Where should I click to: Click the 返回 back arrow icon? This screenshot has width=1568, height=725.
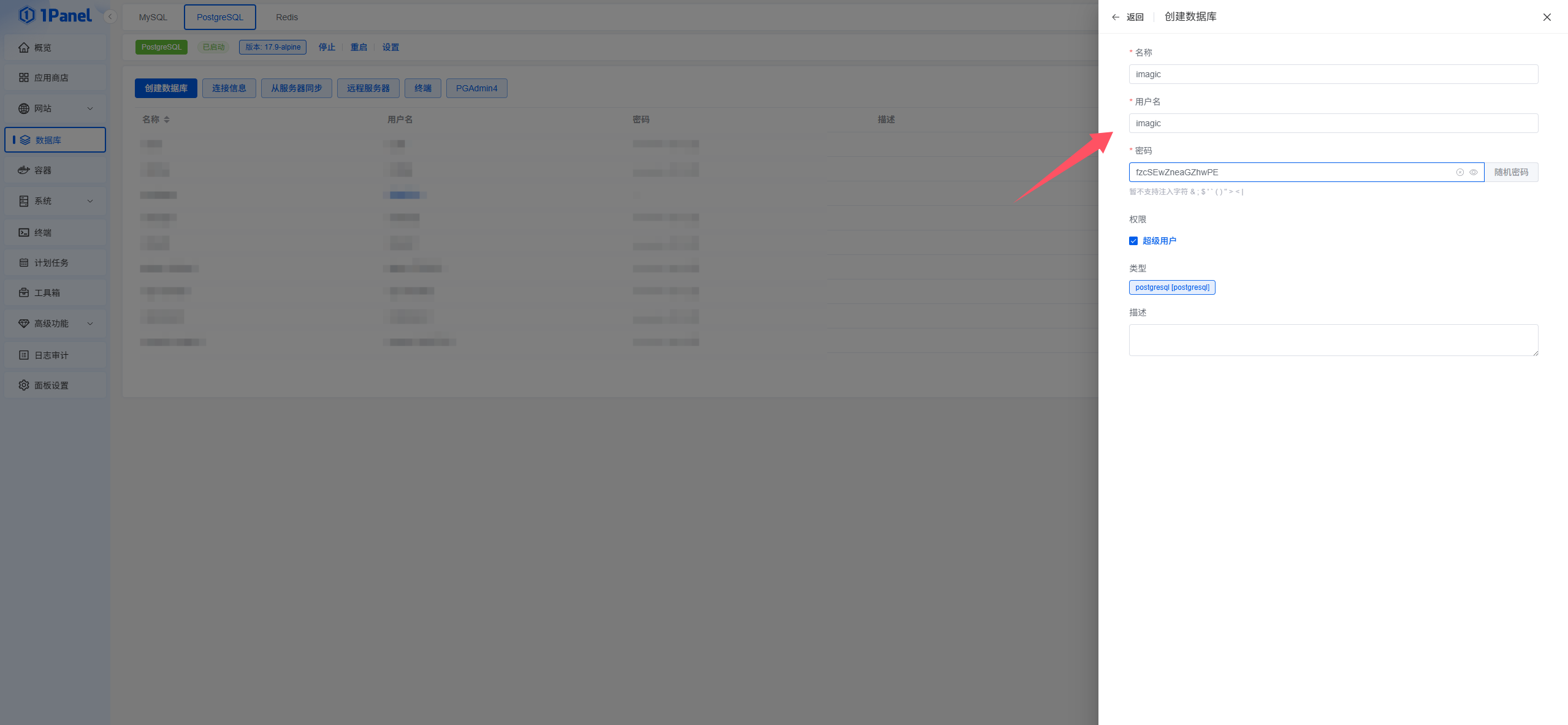pos(1116,17)
